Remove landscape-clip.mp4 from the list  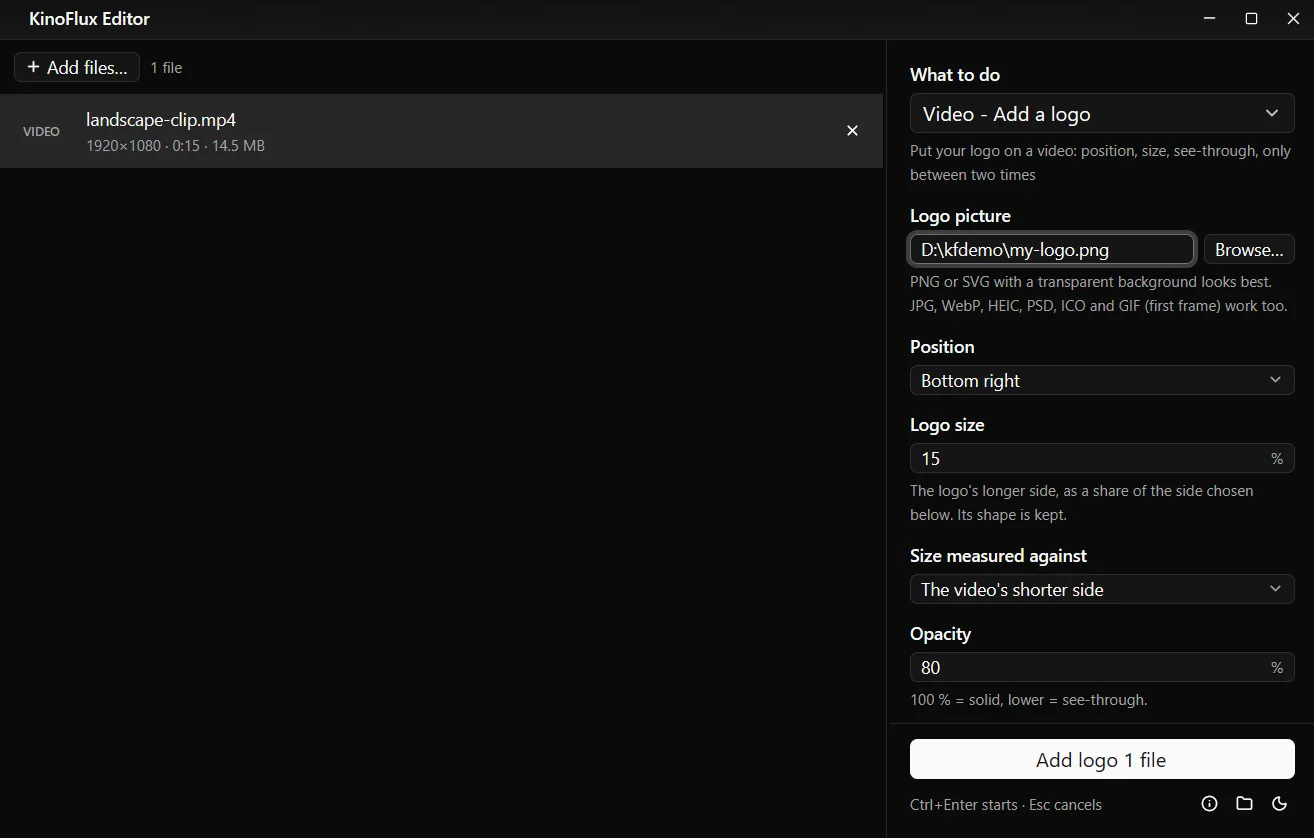852,131
